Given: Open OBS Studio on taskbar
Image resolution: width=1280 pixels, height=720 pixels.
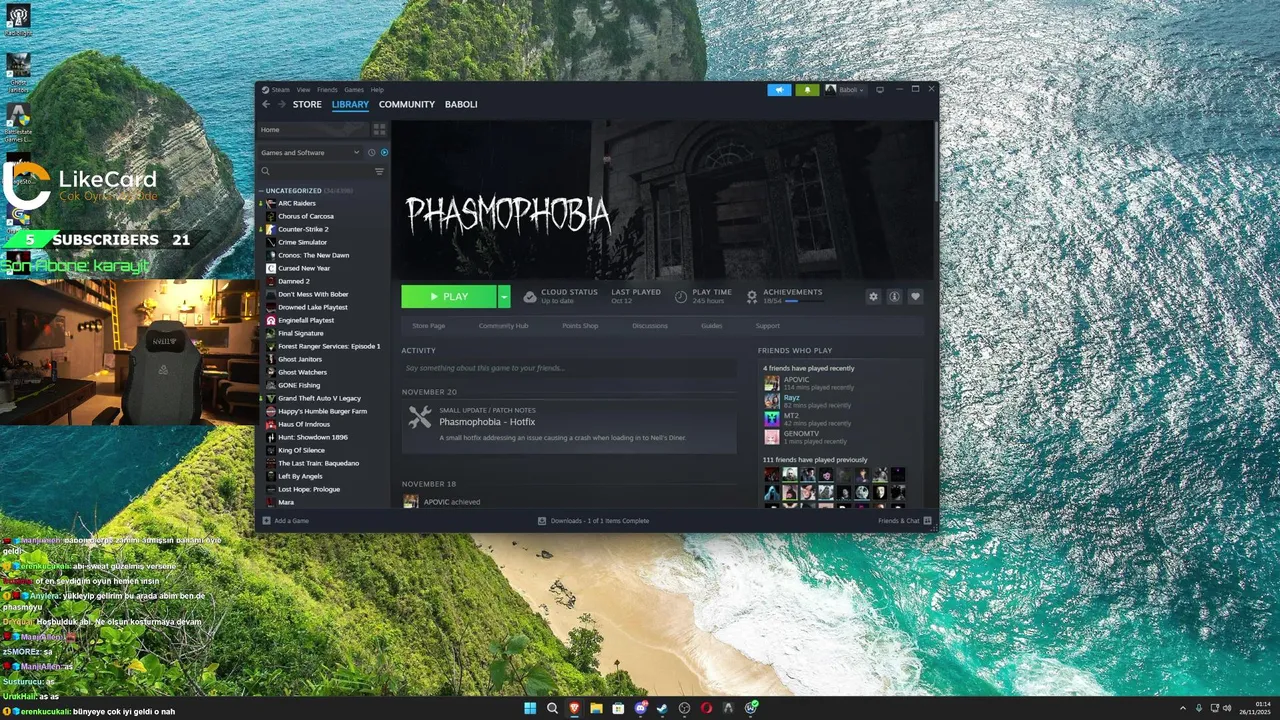Looking at the screenshot, I should 684,708.
